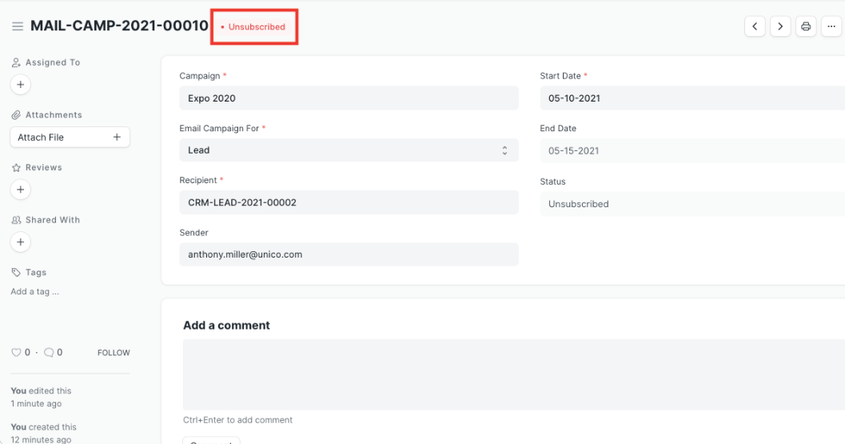Toggle the sidebar hamburger menu icon

pyautogui.click(x=17, y=27)
